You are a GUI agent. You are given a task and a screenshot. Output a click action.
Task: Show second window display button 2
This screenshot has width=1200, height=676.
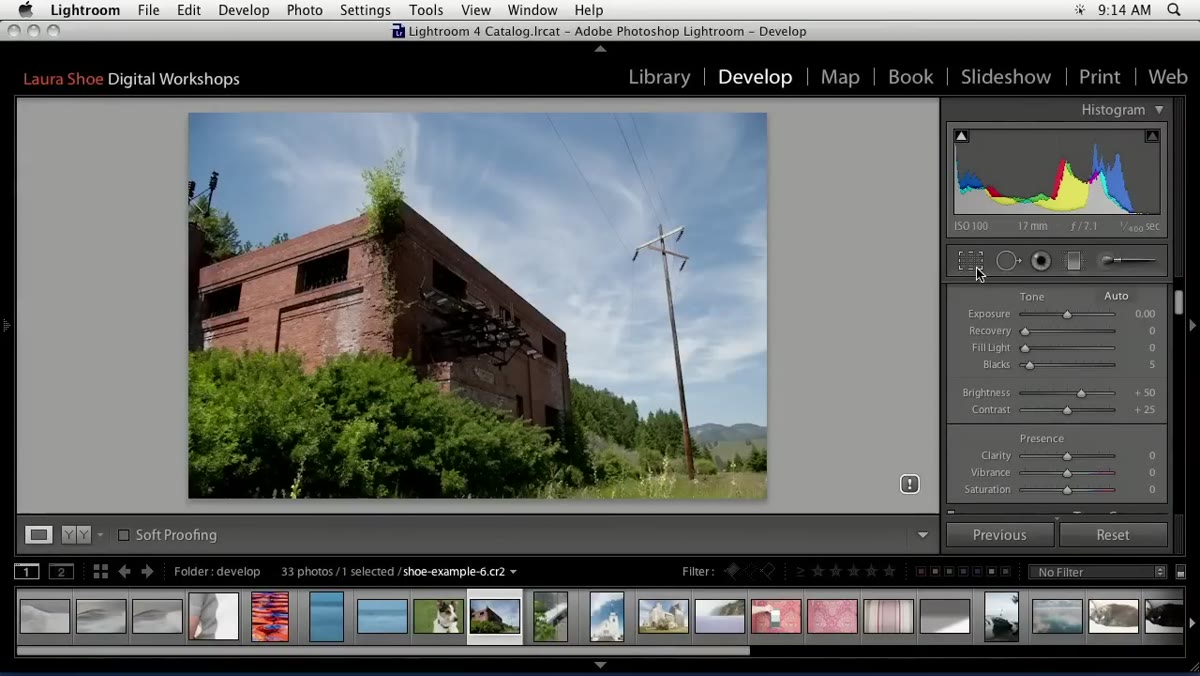[x=62, y=572]
